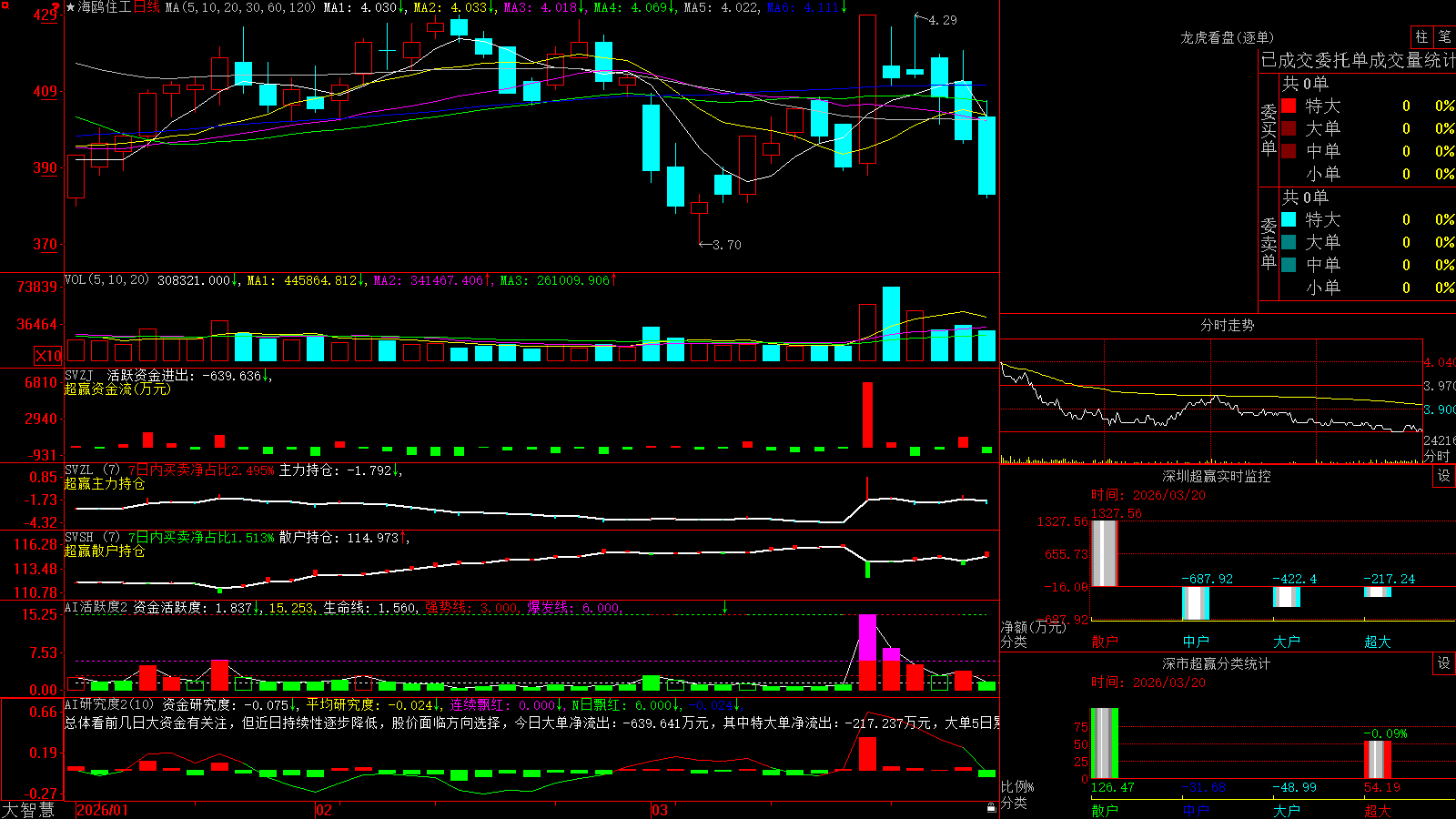Click the 分时 label under mini chart
This screenshot has width=1456, height=819.
(x=1437, y=456)
